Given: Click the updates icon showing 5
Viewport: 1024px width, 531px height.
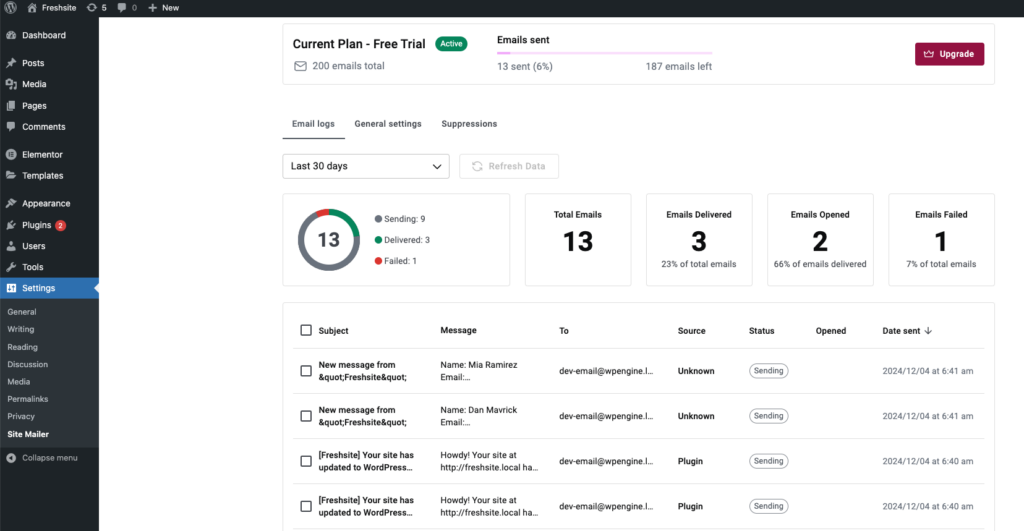Looking at the screenshot, I should click(x=92, y=8).
